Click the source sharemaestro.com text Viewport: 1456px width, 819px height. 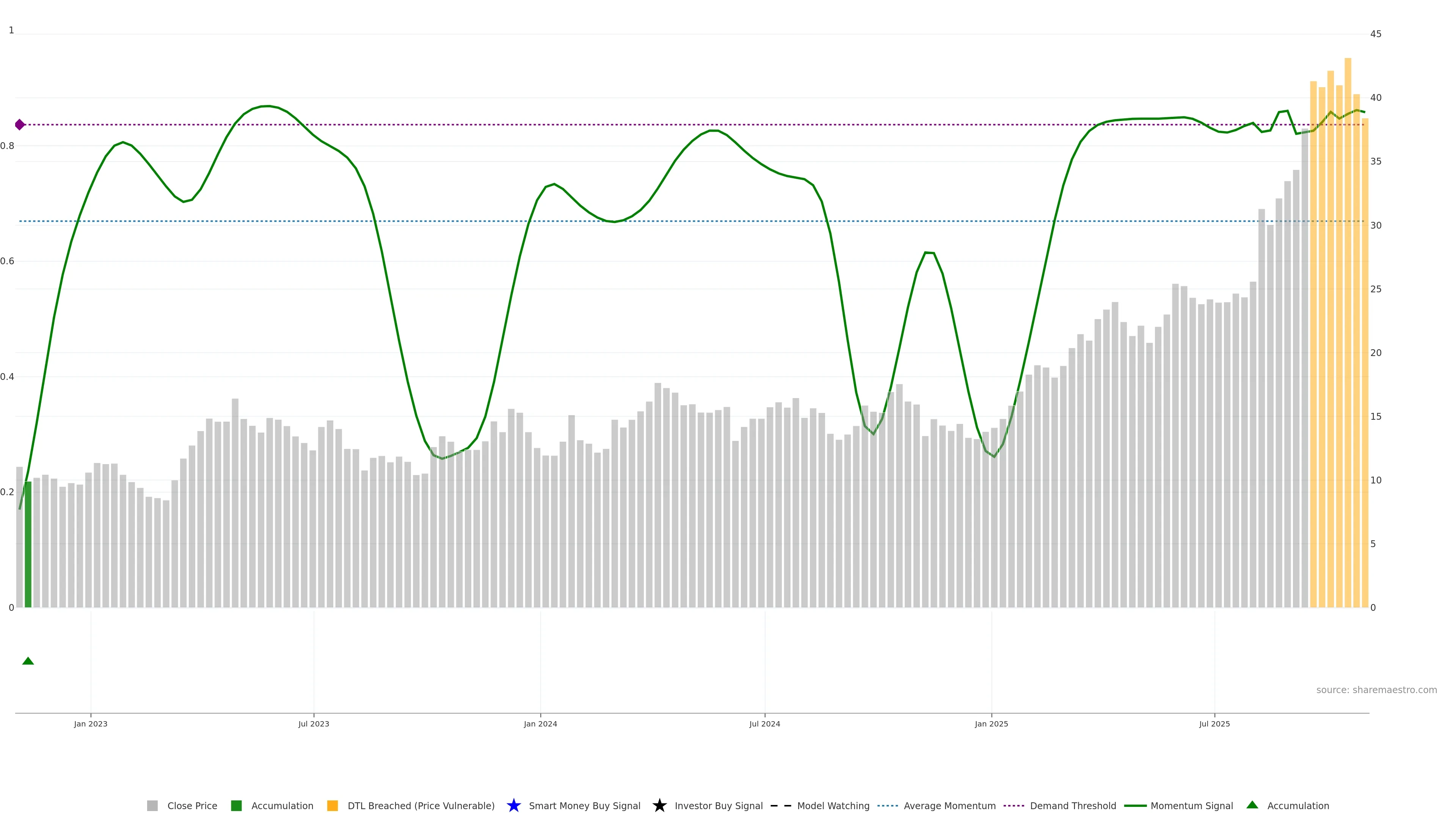pos(1376,690)
